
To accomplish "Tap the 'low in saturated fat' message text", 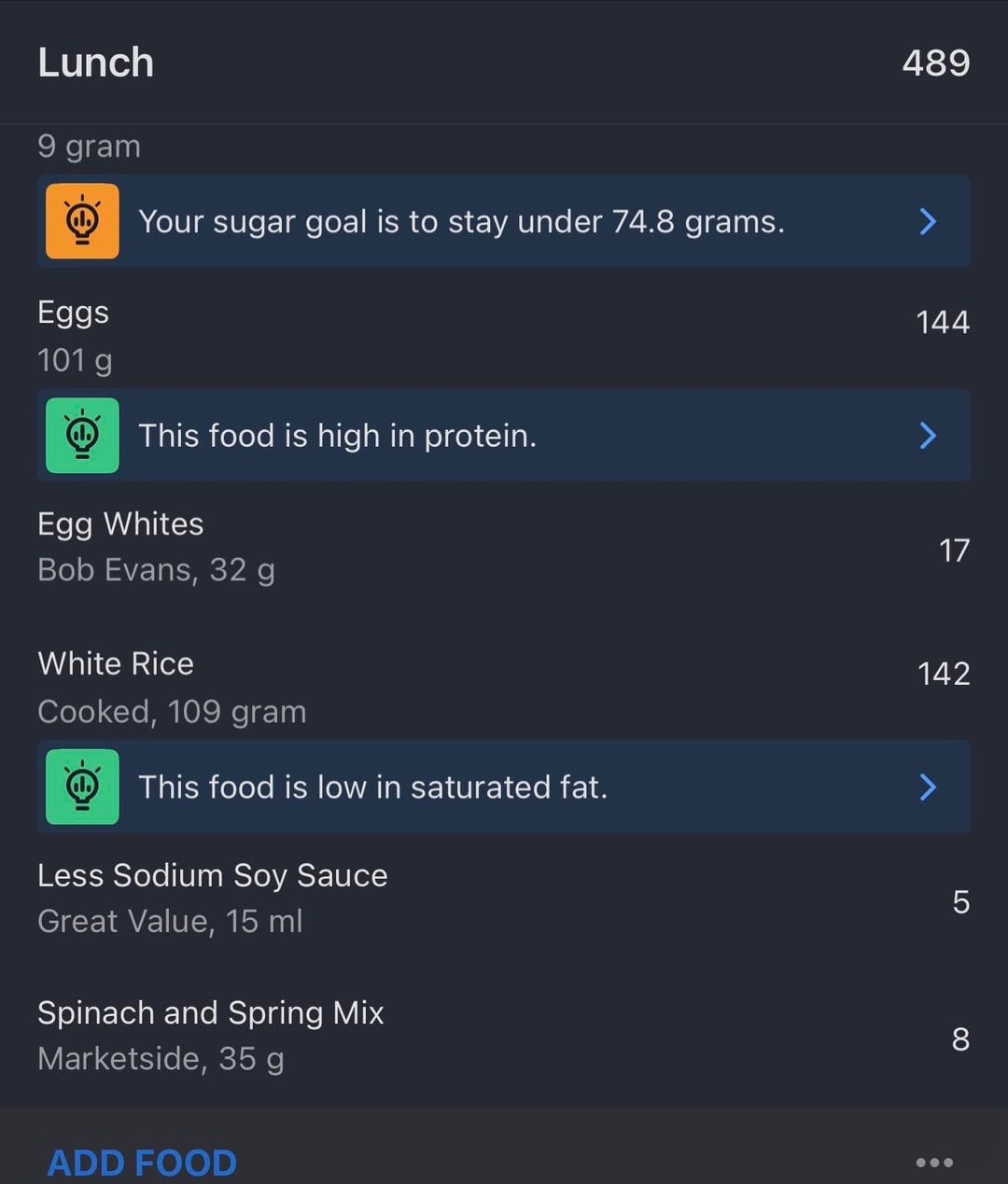I will pos(372,787).
